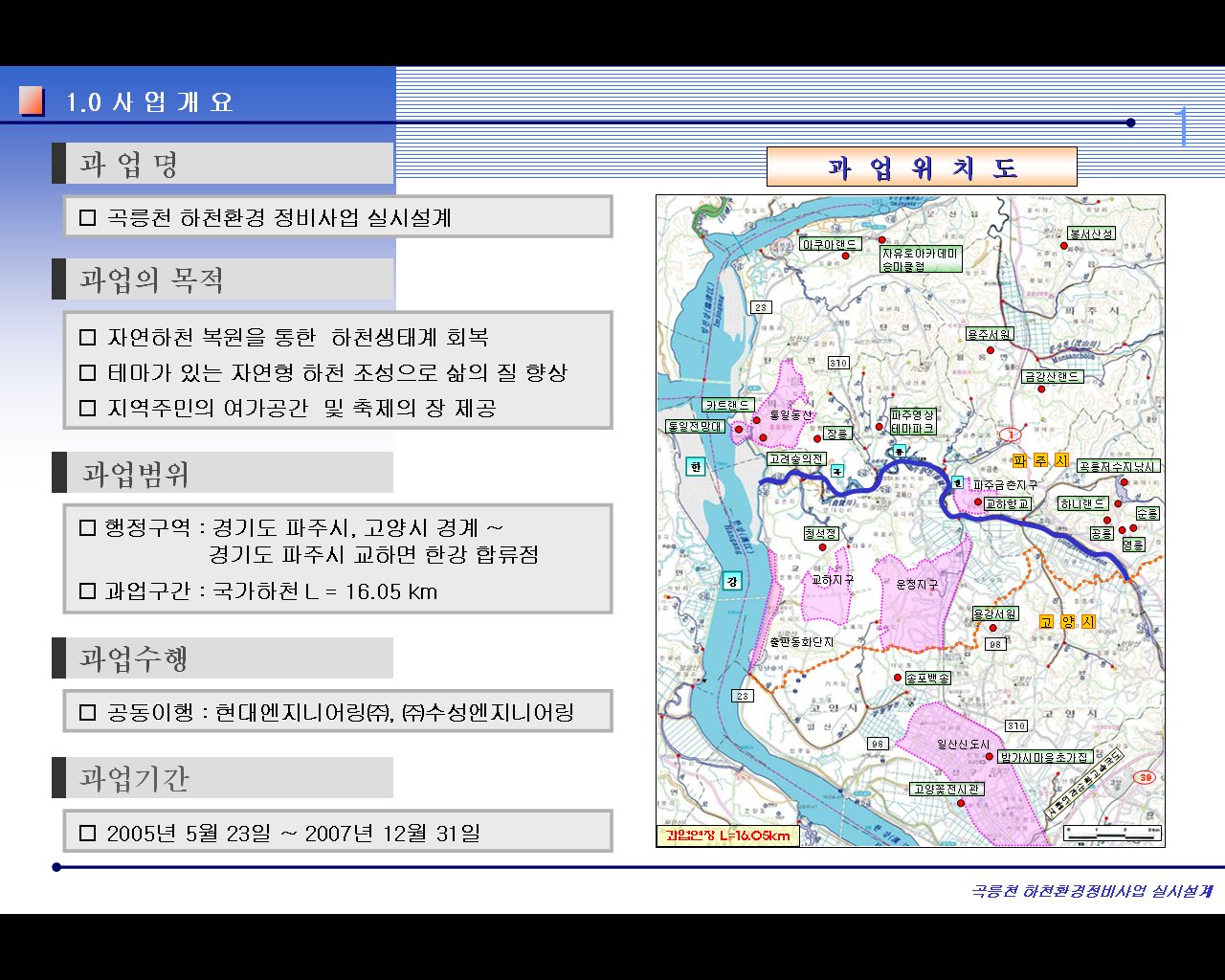Click the 출판동화단지 map label
This screenshot has width=1225, height=980.
802,642
